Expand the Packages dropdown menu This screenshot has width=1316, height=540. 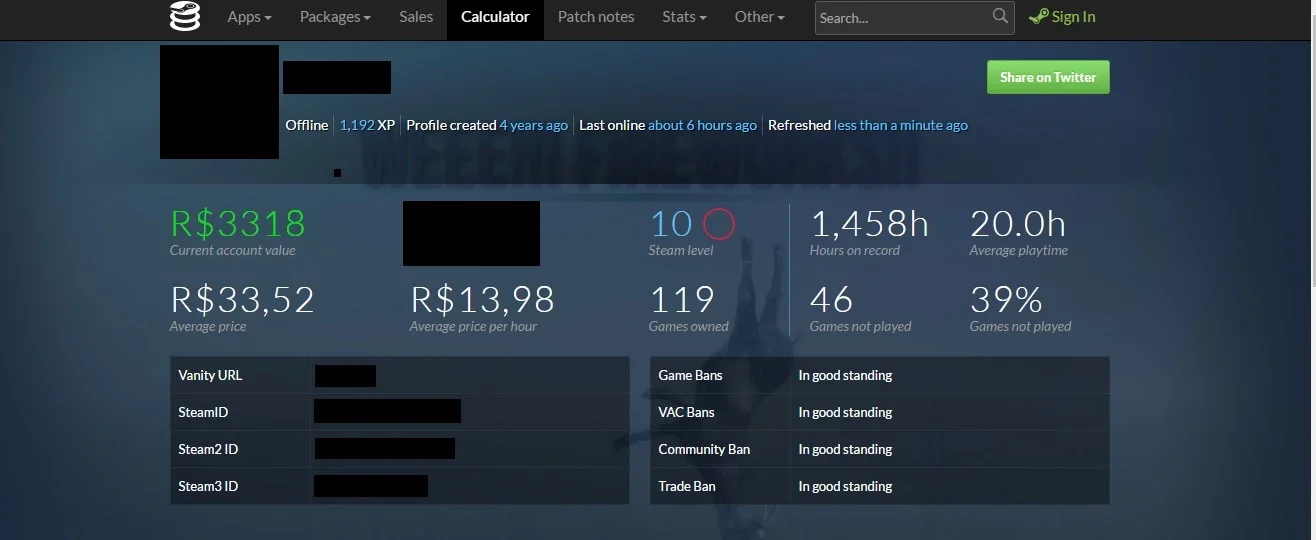(335, 17)
